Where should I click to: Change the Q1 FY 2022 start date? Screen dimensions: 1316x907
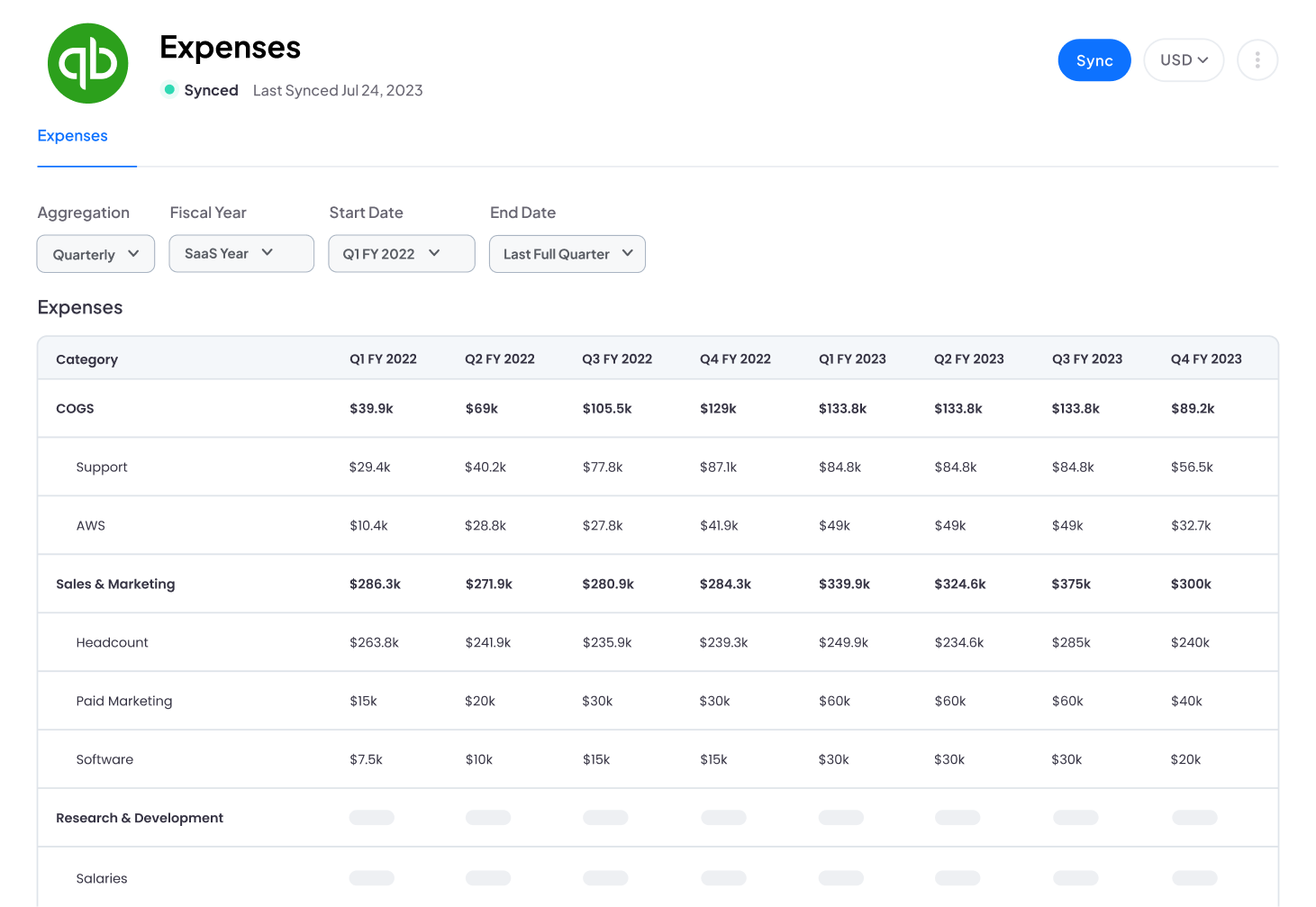pyautogui.click(x=401, y=254)
